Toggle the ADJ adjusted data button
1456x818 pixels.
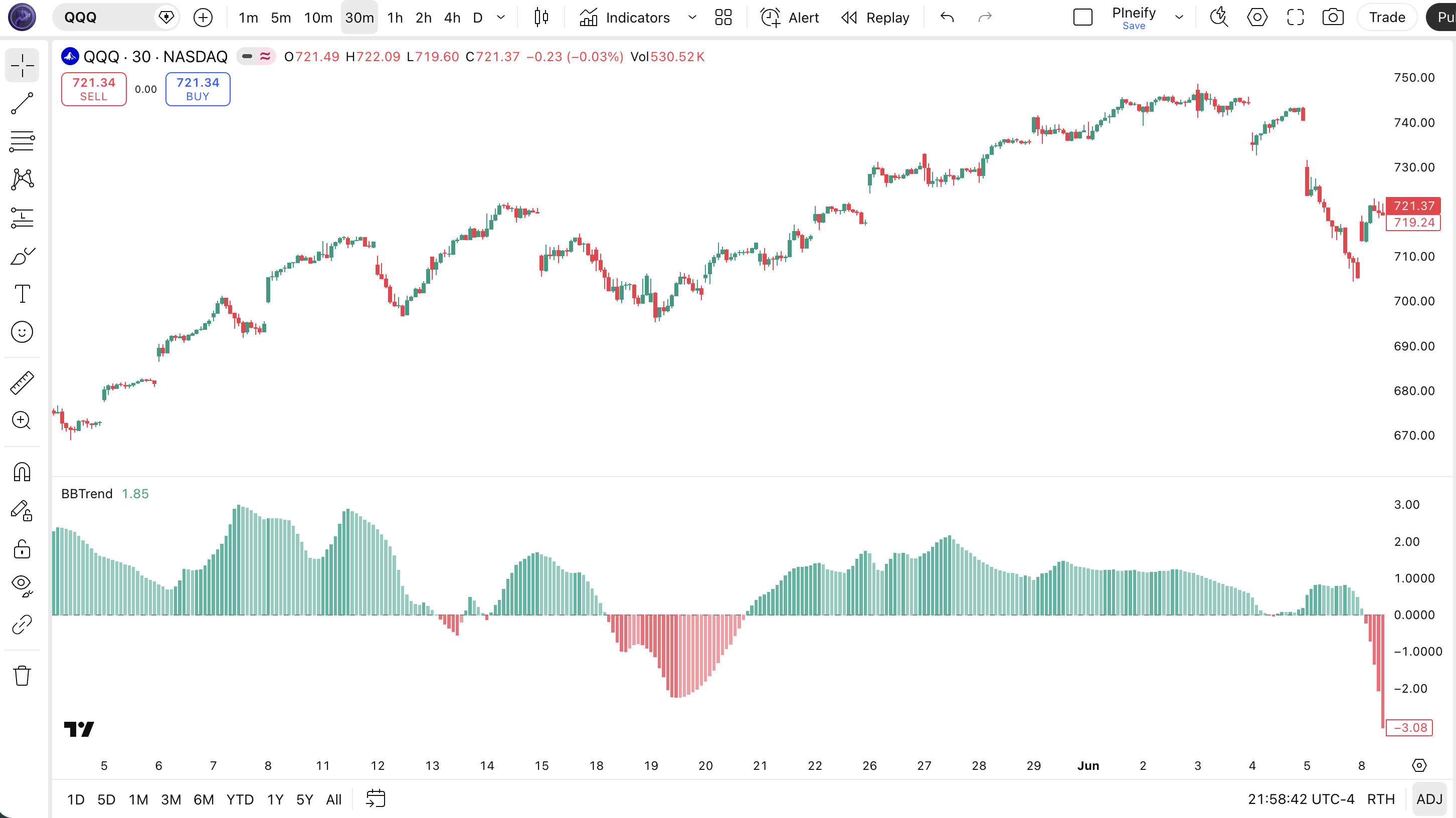pos(1429,799)
